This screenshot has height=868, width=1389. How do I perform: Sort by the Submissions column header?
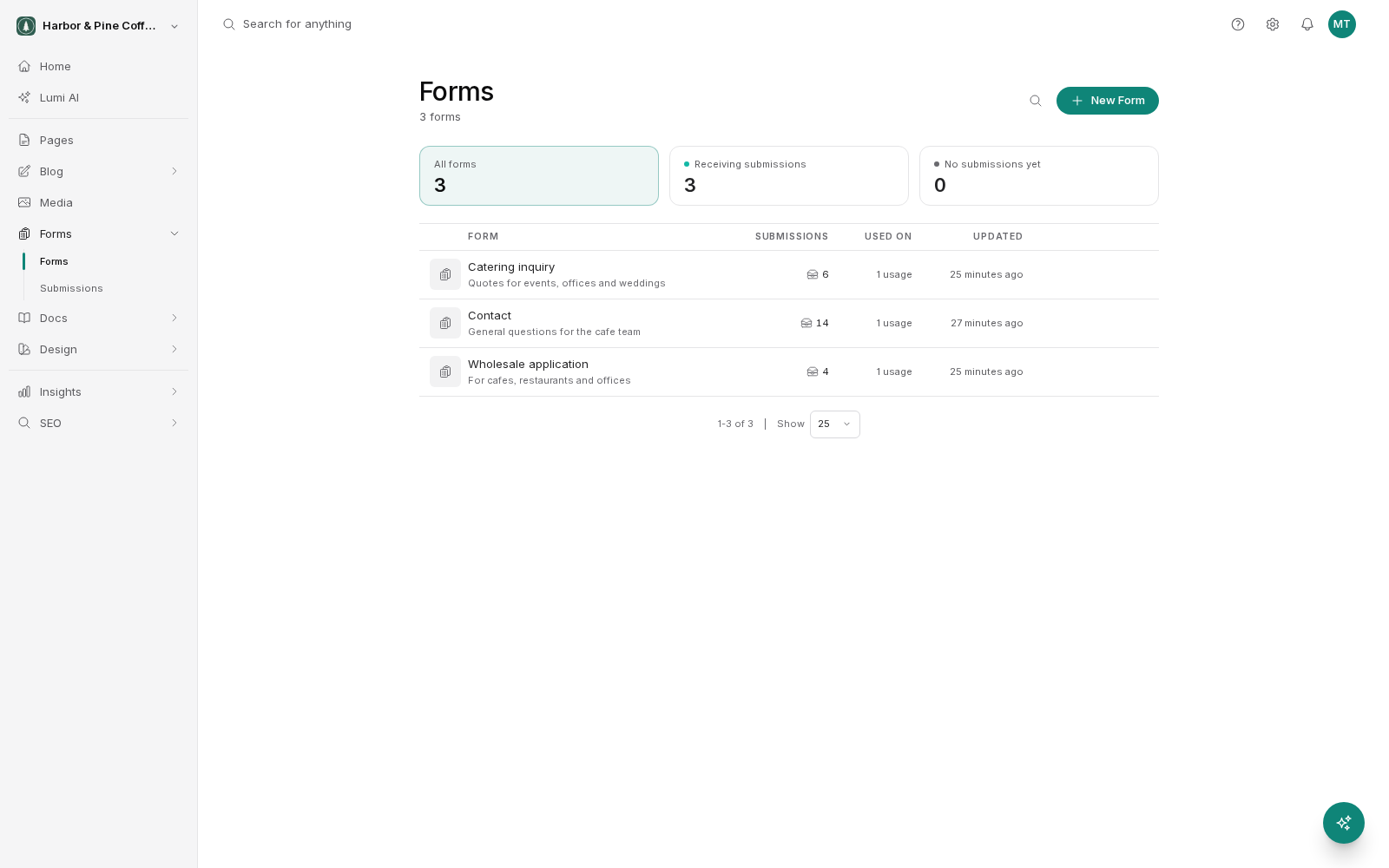click(x=792, y=236)
